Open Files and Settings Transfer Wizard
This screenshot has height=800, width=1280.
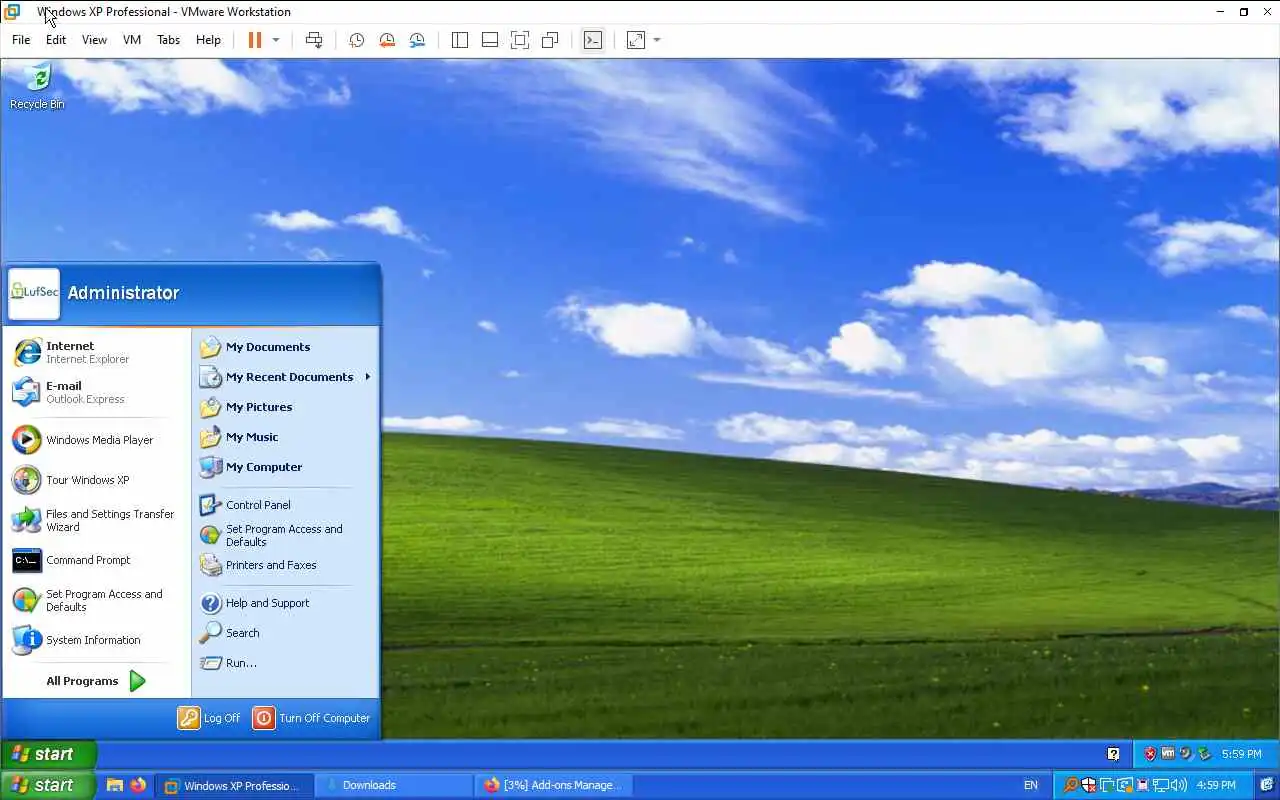(98, 520)
